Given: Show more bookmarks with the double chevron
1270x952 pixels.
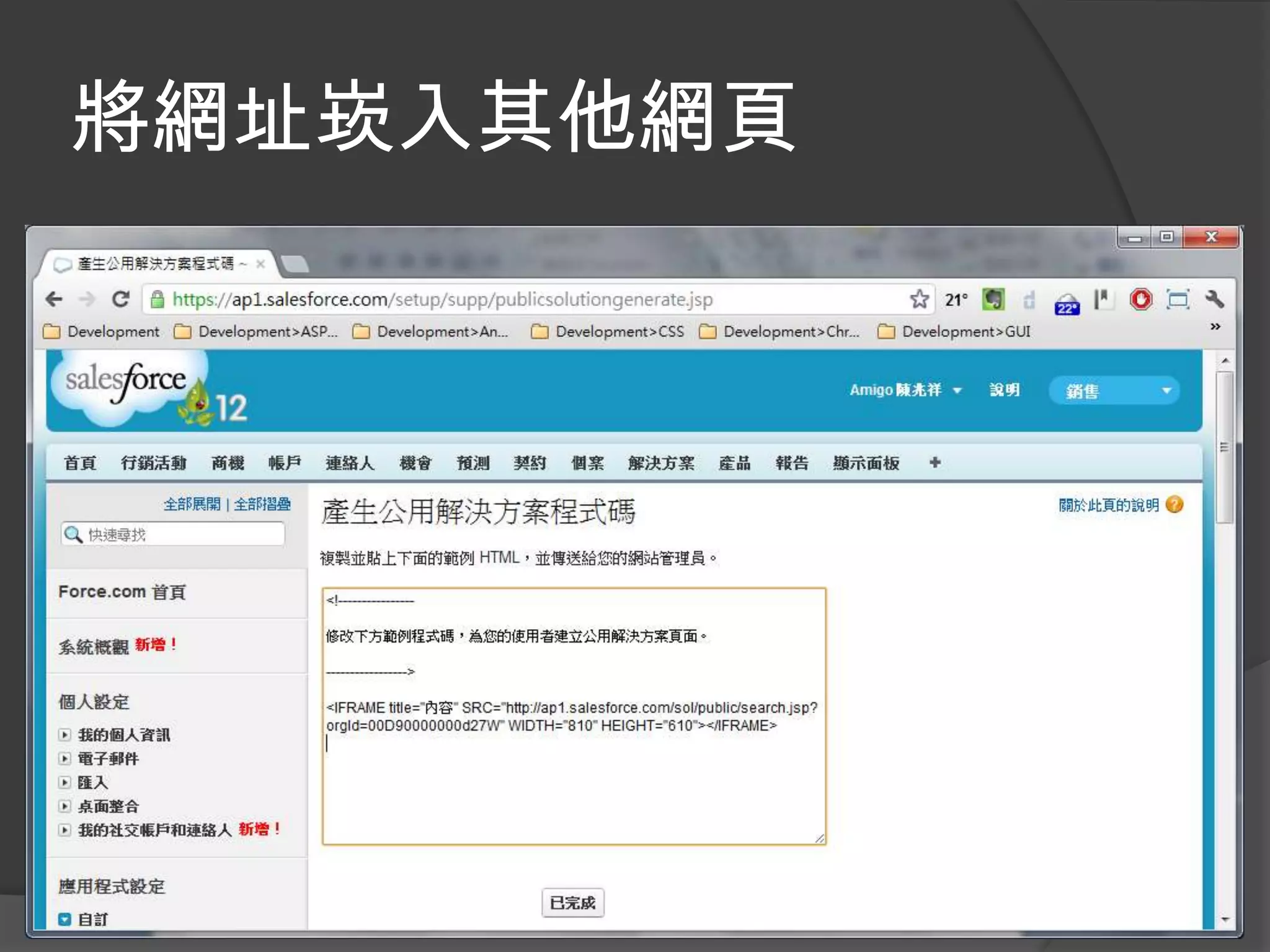Looking at the screenshot, I should point(1215,326).
